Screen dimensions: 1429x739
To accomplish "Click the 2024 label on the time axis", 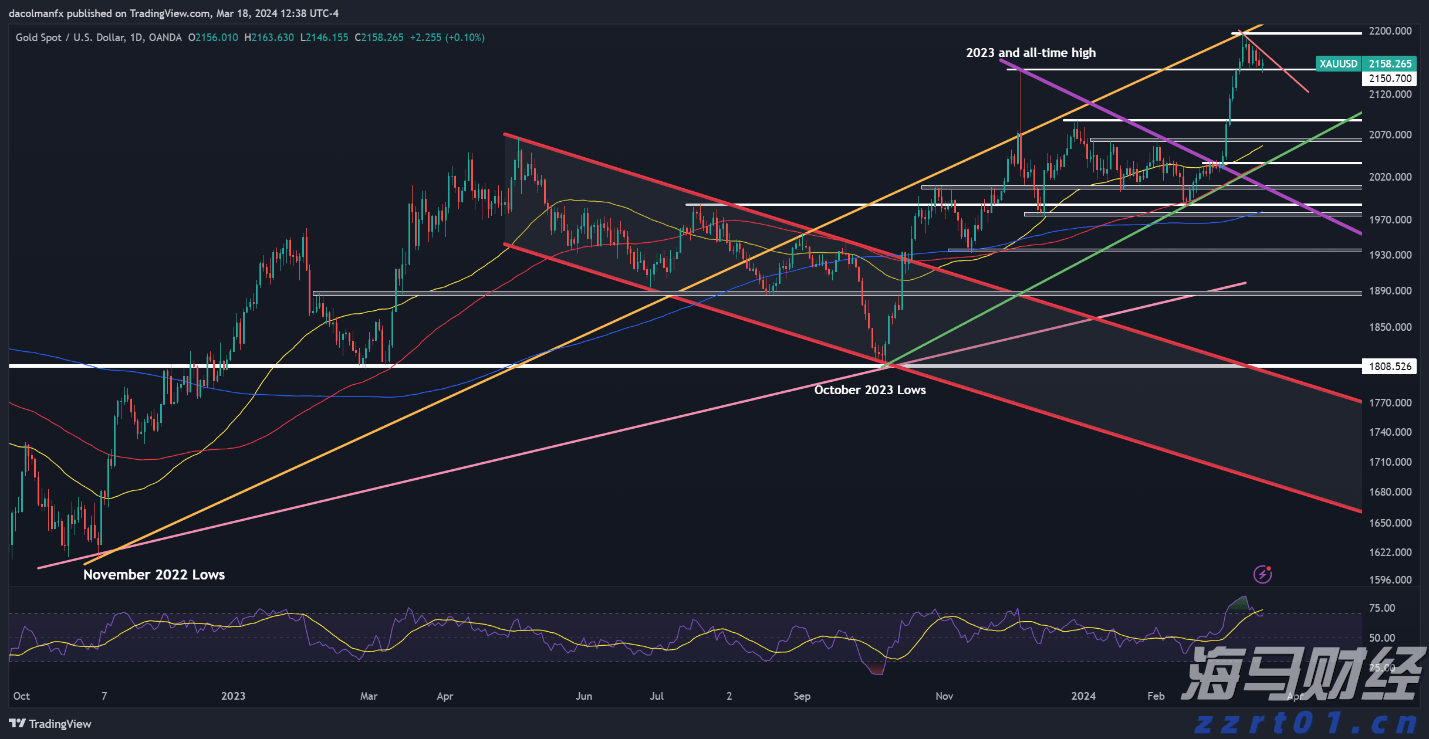I will [x=1082, y=695].
